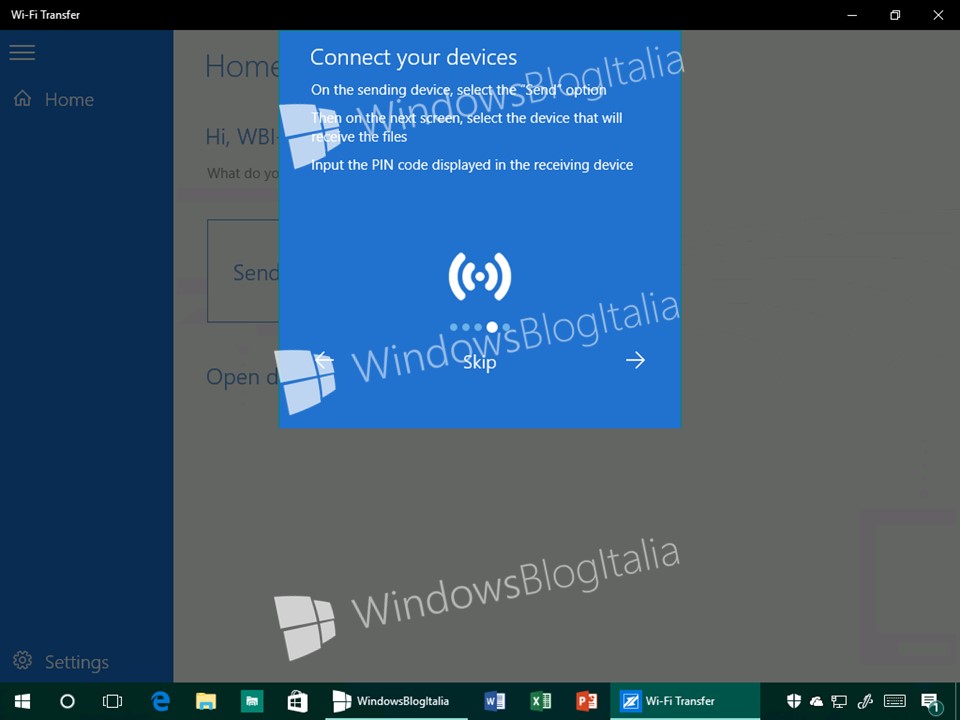Screen dimensions: 960x720
Task: Go back with the previous arrow
Action: tap(324, 360)
